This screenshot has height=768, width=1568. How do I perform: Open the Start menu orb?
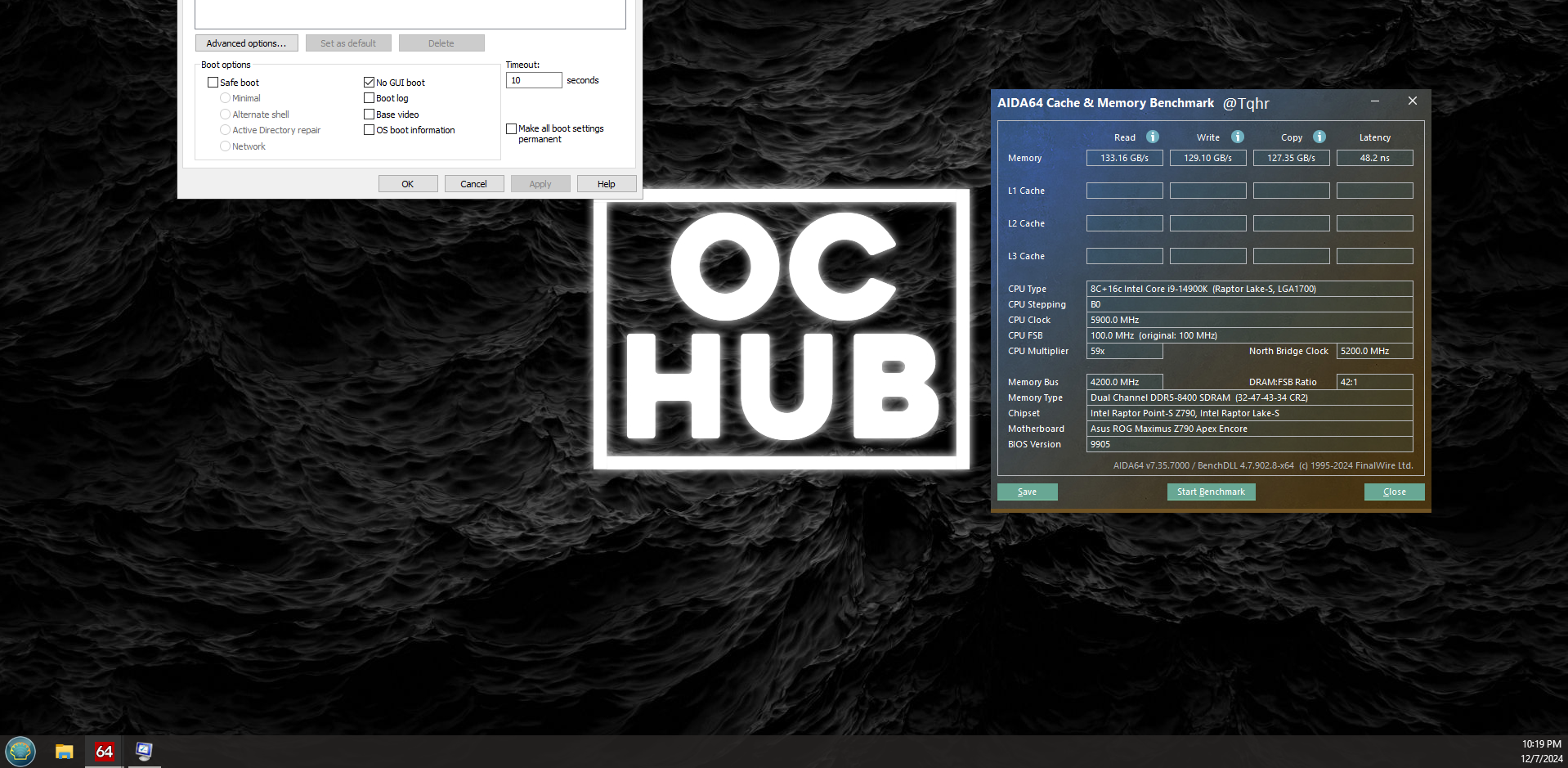pyautogui.click(x=20, y=751)
